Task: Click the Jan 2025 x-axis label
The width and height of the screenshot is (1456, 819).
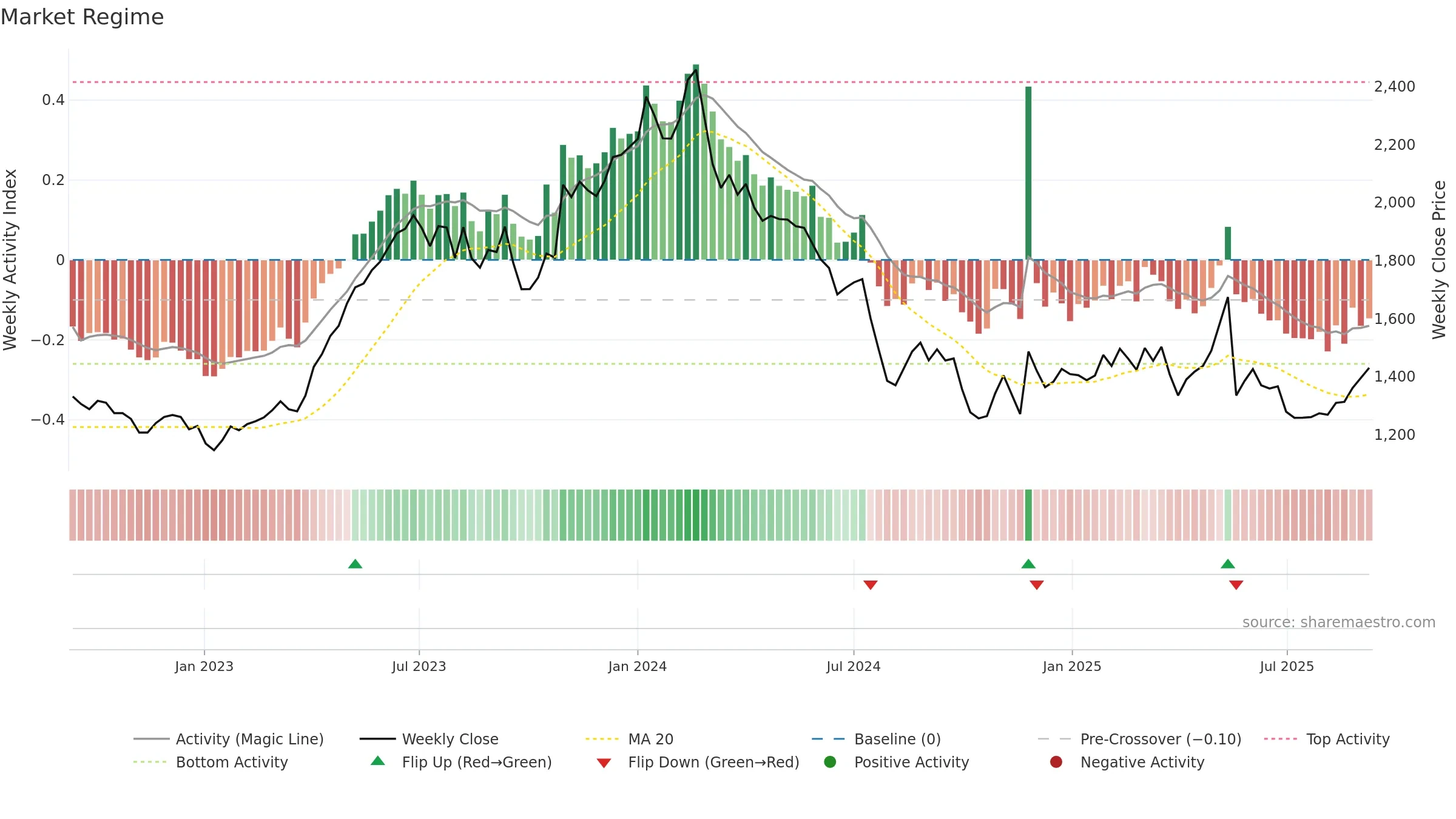Action: tap(1072, 666)
